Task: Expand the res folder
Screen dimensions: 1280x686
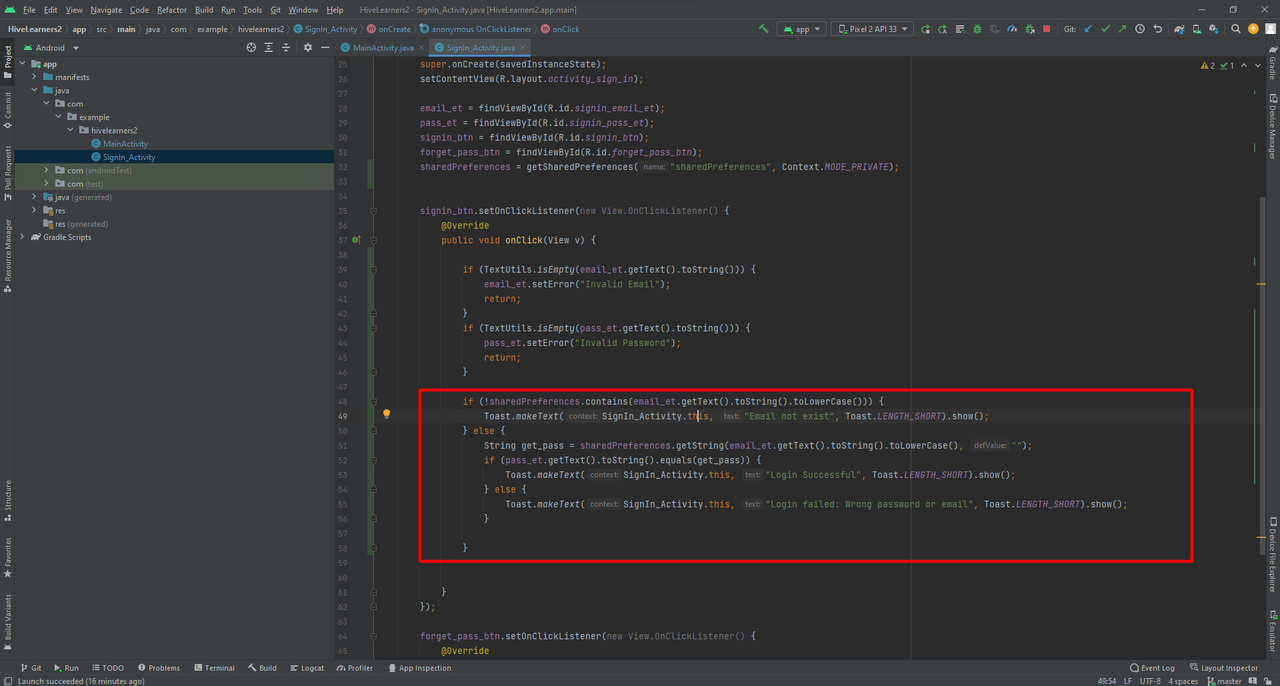Action: [x=35, y=210]
